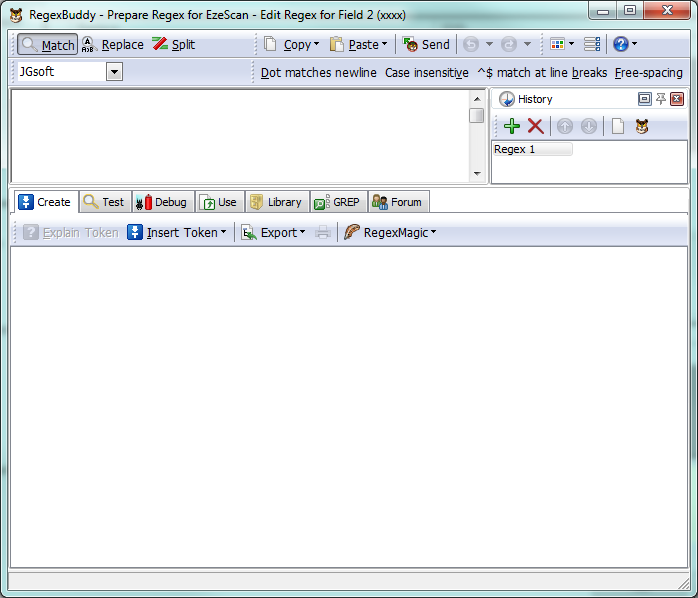Open the Library tab
Viewport: 698px width, 598px height.
click(275, 202)
